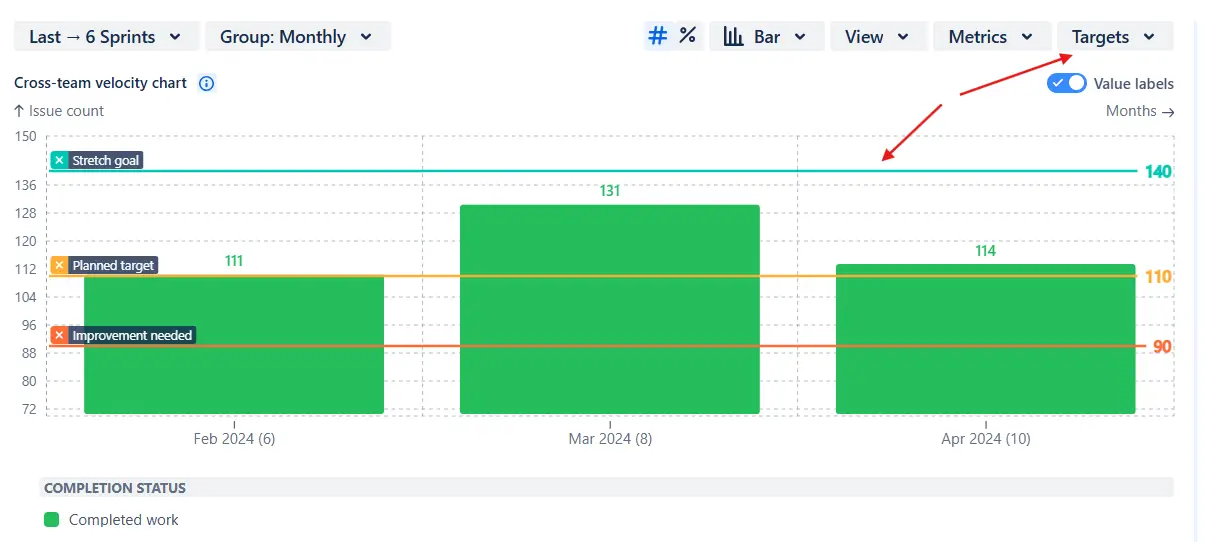Open the Bar chart type dropdown
This screenshot has height=542, width=1206.
[x=767, y=37]
